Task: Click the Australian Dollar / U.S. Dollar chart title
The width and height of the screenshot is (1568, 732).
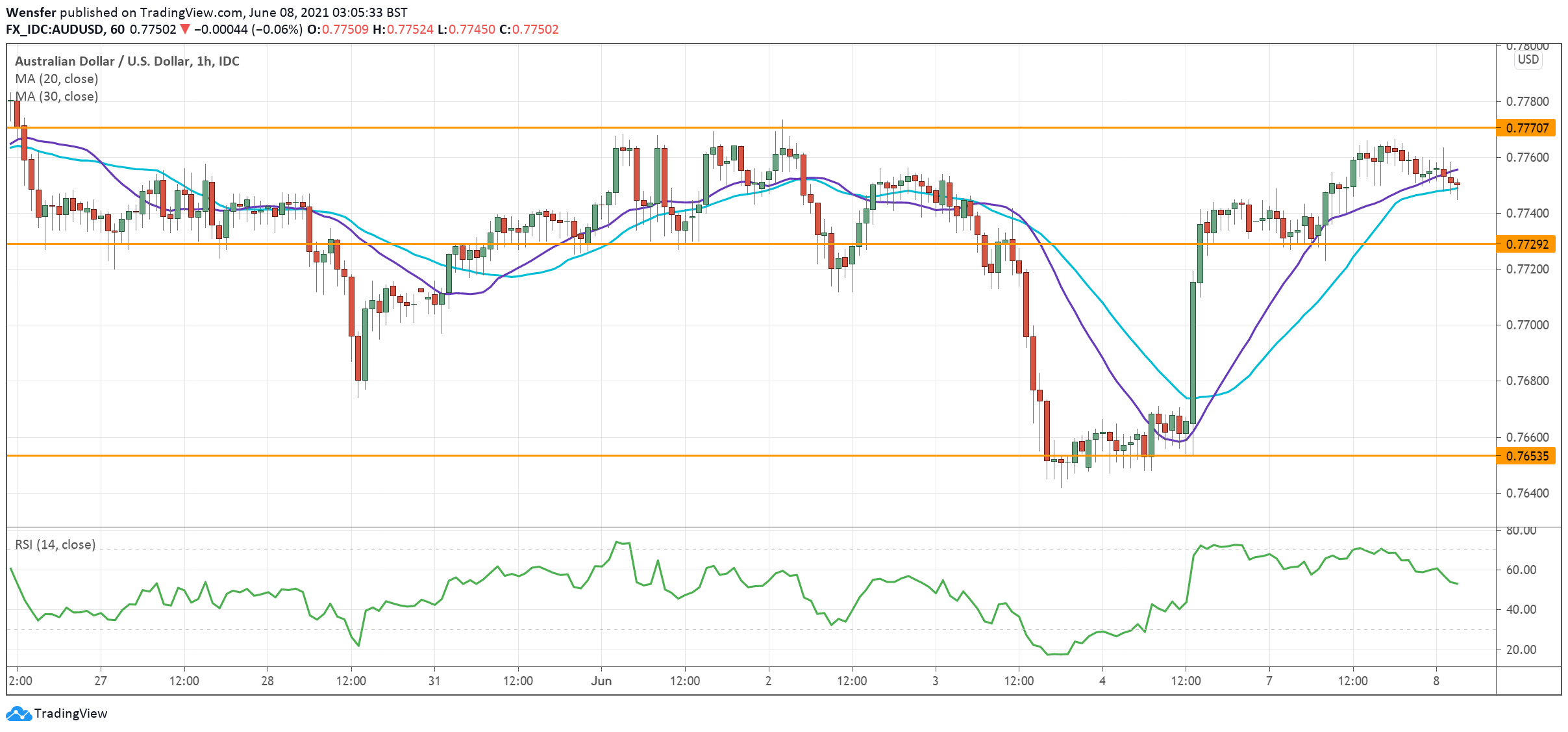Action: [127, 61]
